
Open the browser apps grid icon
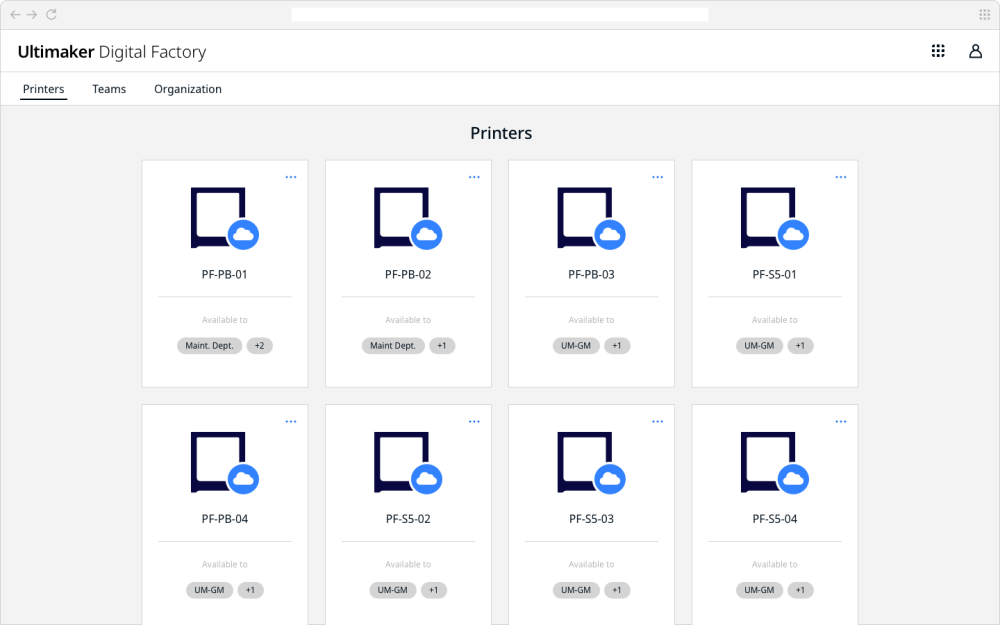click(x=985, y=15)
